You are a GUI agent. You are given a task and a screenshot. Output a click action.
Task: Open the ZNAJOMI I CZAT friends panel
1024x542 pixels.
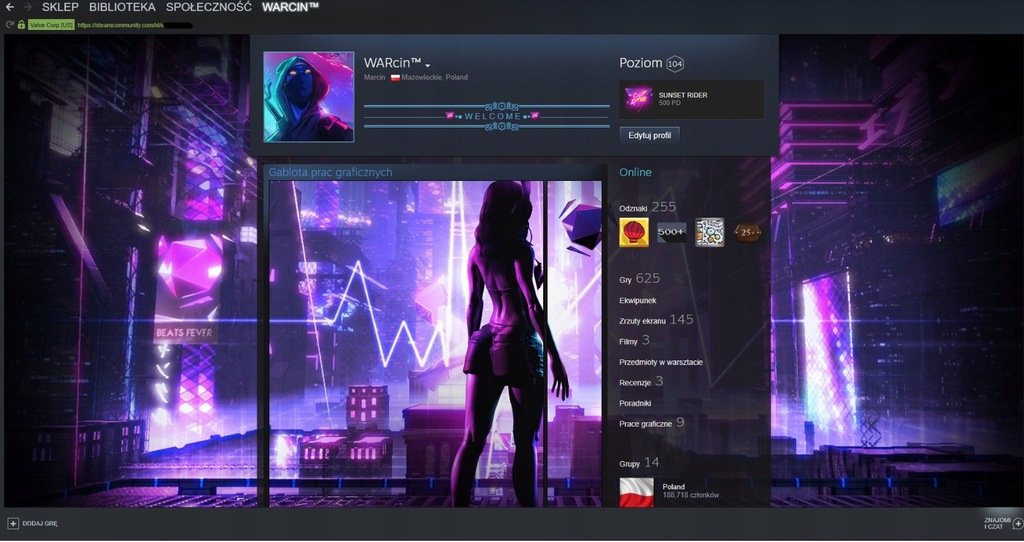coord(997,523)
